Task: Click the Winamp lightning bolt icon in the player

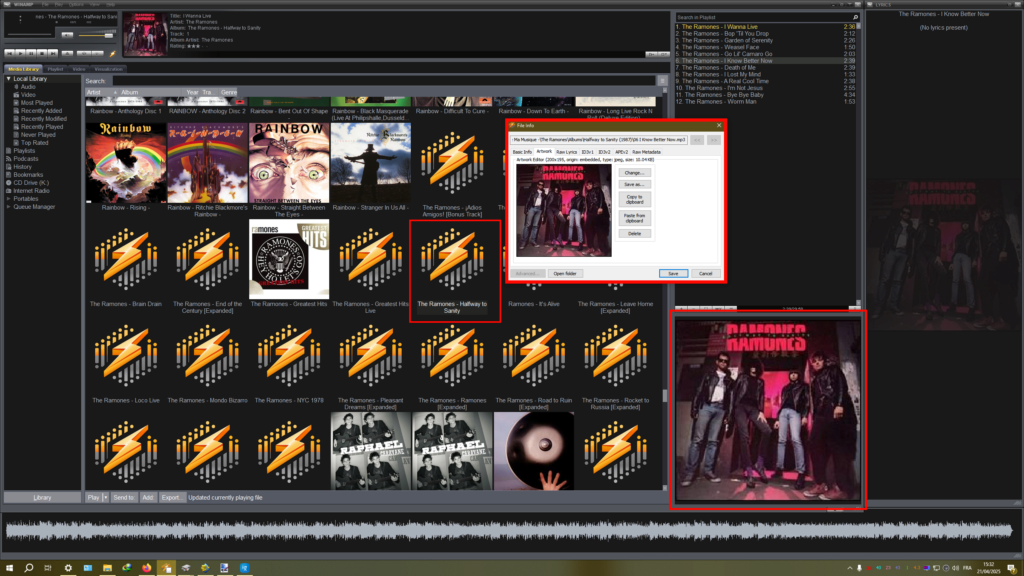Action: (112, 53)
